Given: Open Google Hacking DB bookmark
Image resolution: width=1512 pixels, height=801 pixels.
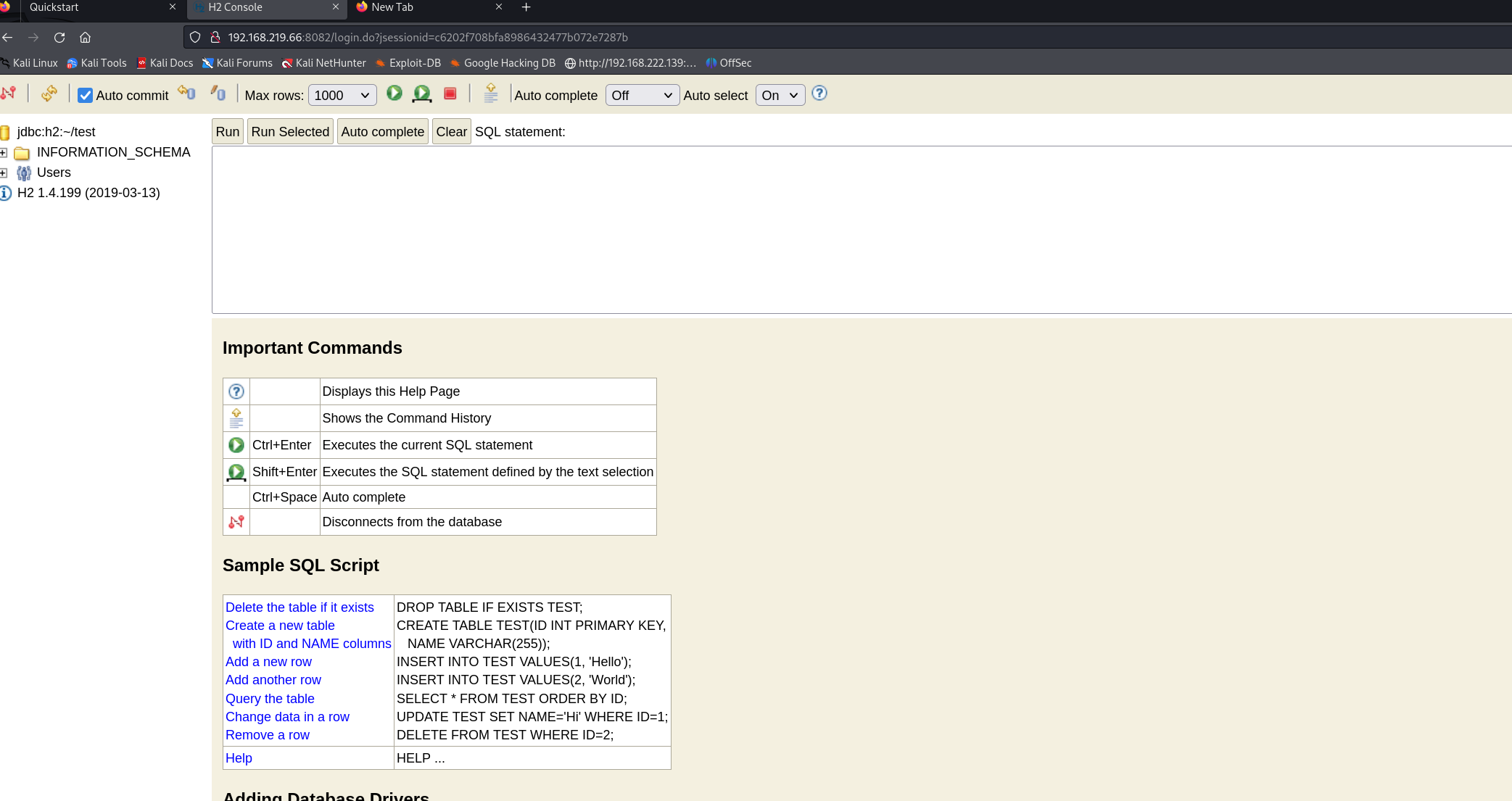Looking at the screenshot, I should click(503, 63).
